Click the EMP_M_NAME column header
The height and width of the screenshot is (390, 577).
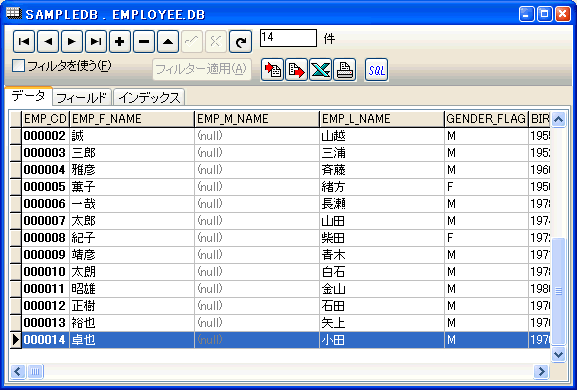257,119
